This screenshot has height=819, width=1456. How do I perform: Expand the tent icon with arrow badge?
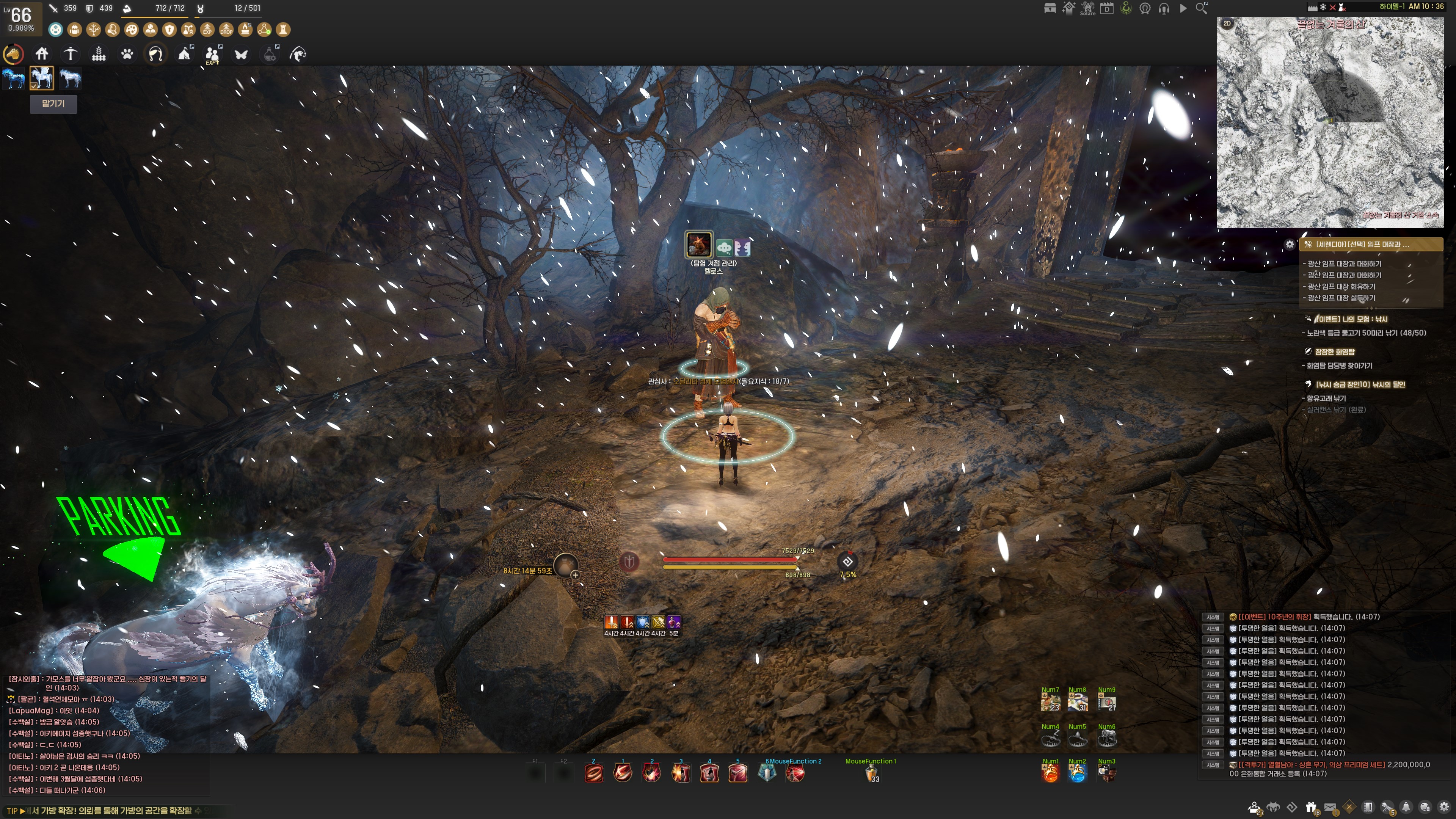tap(185, 54)
